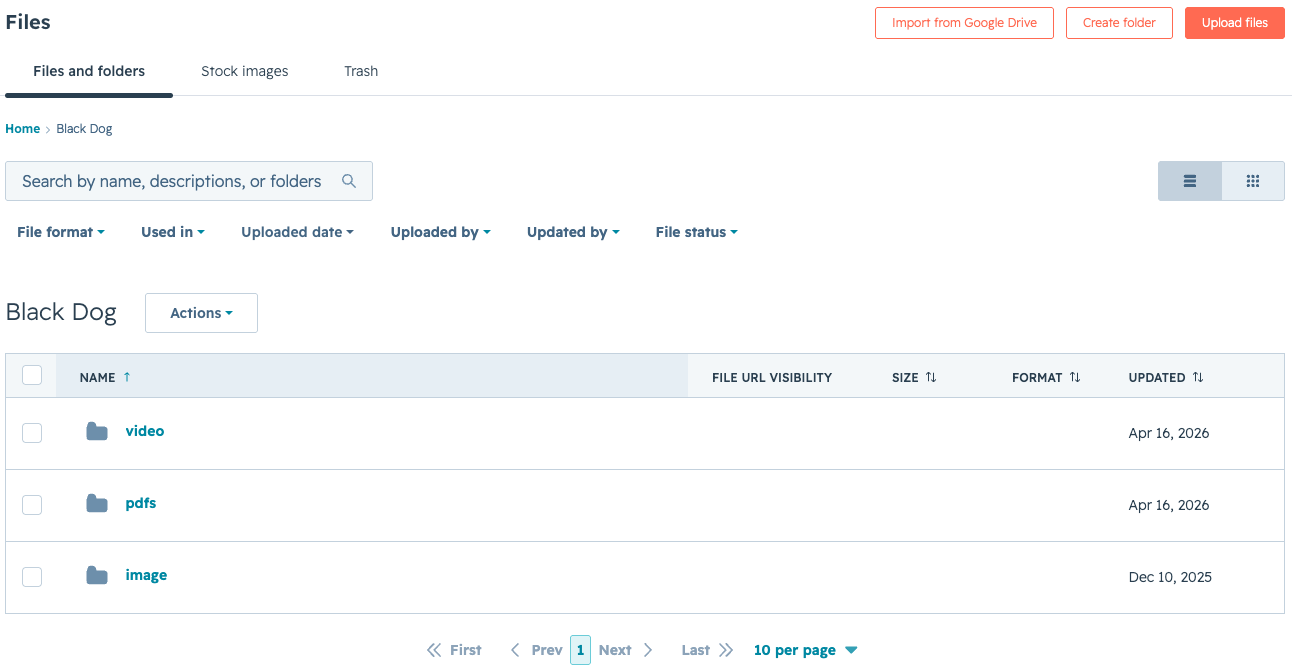Check the image folder row
The image size is (1292, 670).
pyautogui.click(x=32, y=577)
